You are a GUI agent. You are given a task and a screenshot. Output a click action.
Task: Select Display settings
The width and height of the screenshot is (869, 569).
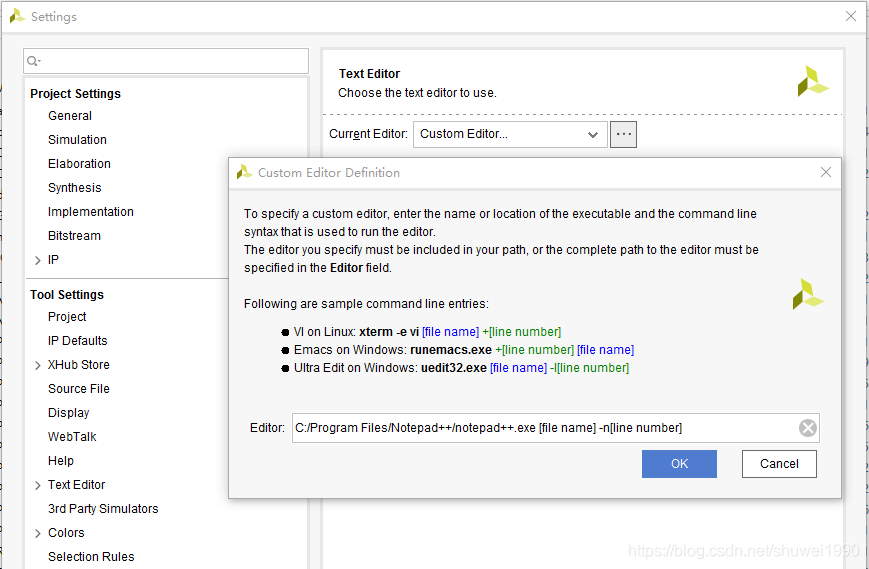click(x=68, y=413)
